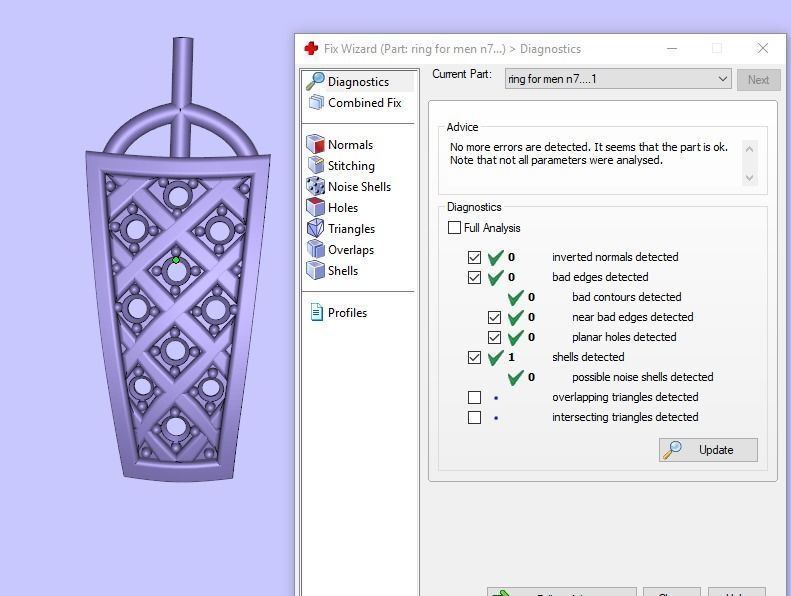This screenshot has height=596, width=791.
Task: Select the Triangles cube icon
Action: click(316, 228)
